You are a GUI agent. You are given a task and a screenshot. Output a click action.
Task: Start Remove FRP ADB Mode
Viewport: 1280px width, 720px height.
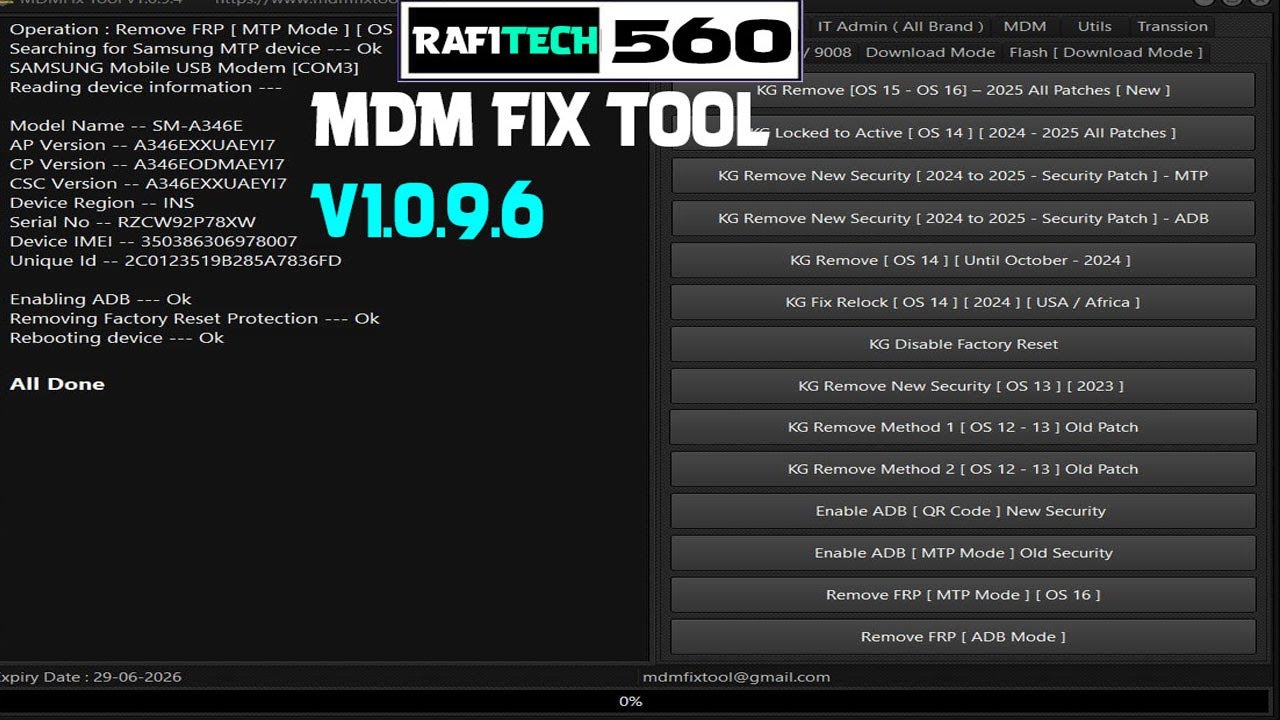[x=963, y=637]
